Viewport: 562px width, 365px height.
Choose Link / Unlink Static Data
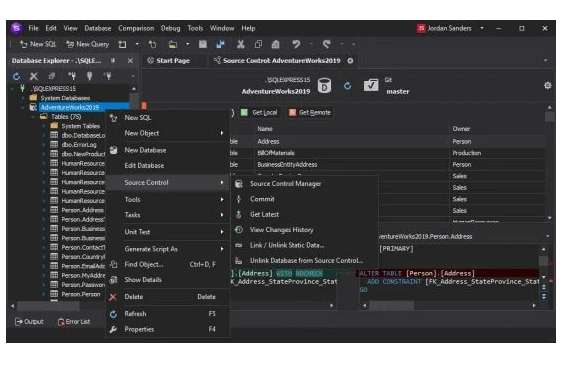pyautogui.click(x=305, y=246)
